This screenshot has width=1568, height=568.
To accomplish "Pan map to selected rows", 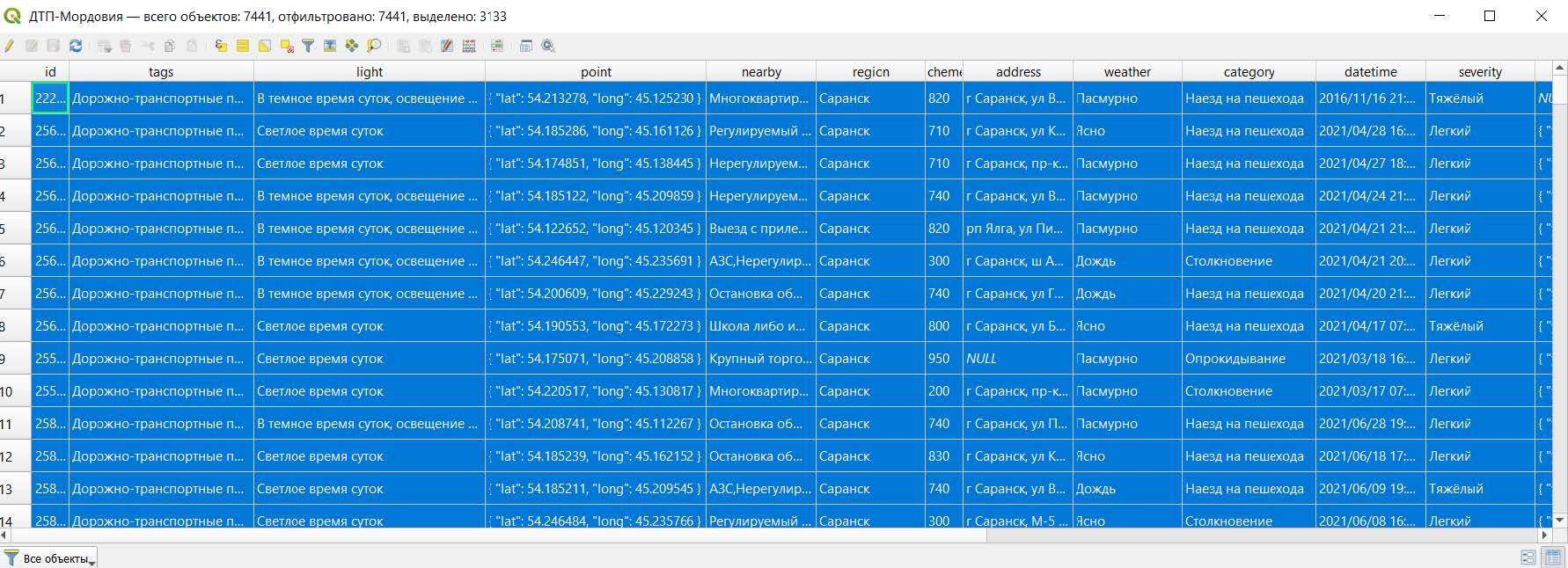I will point(352,46).
